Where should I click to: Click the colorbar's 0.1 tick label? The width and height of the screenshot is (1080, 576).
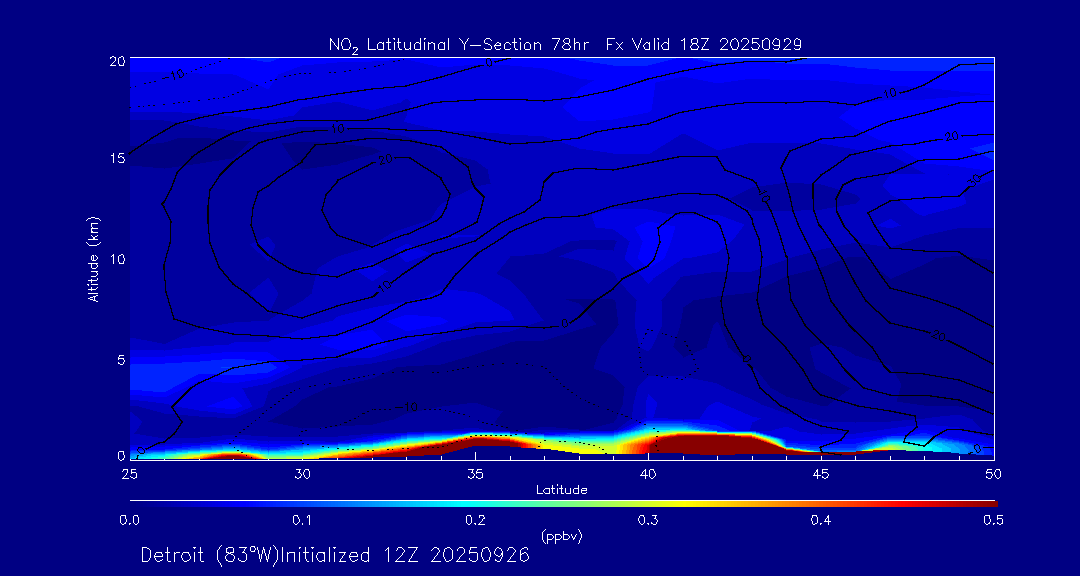point(302,520)
